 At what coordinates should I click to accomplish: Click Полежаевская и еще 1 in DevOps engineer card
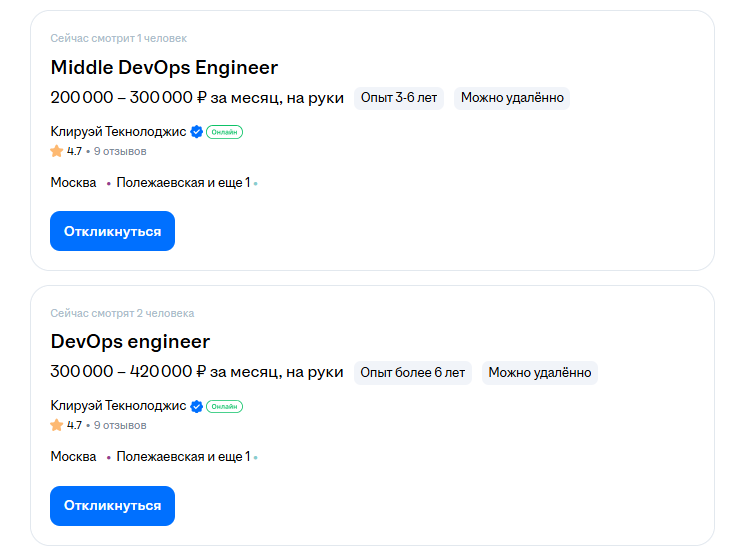(x=183, y=457)
